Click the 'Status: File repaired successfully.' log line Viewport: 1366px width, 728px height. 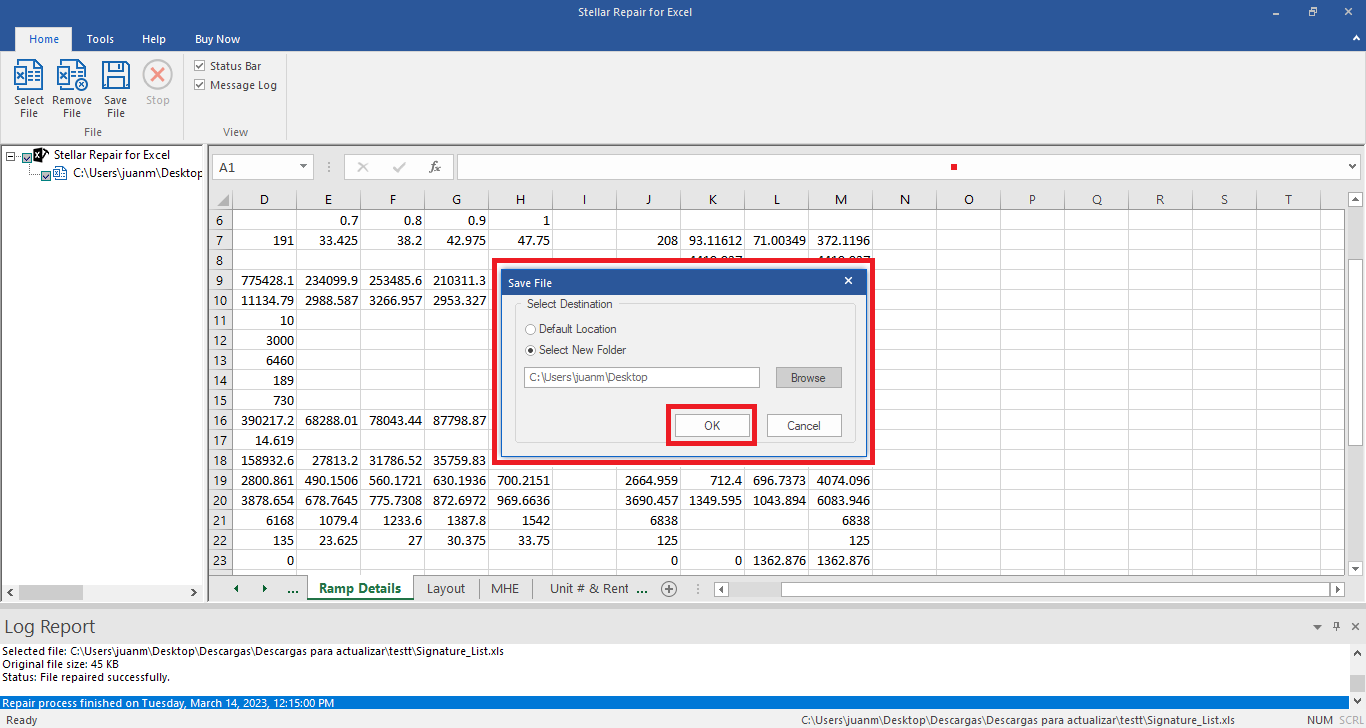(x=86, y=677)
